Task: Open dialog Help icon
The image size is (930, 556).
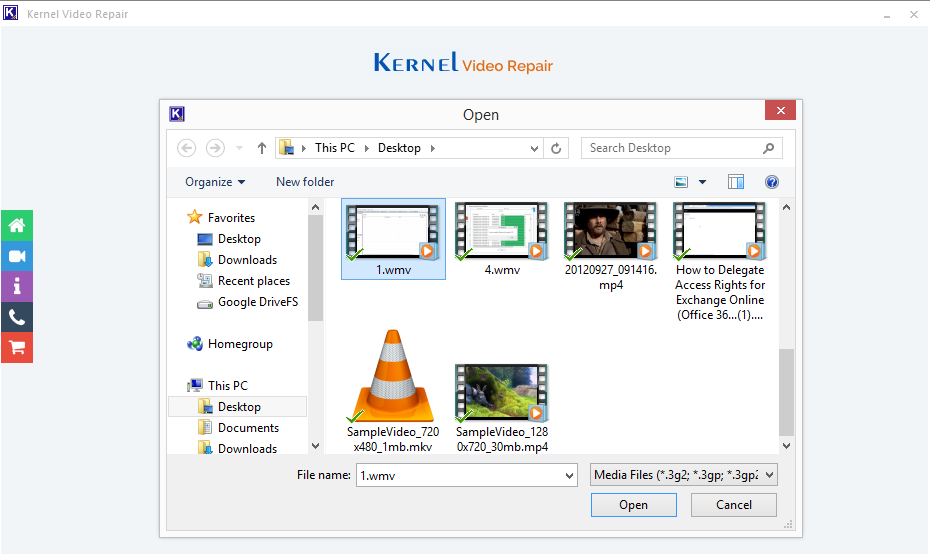Action: [x=772, y=182]
